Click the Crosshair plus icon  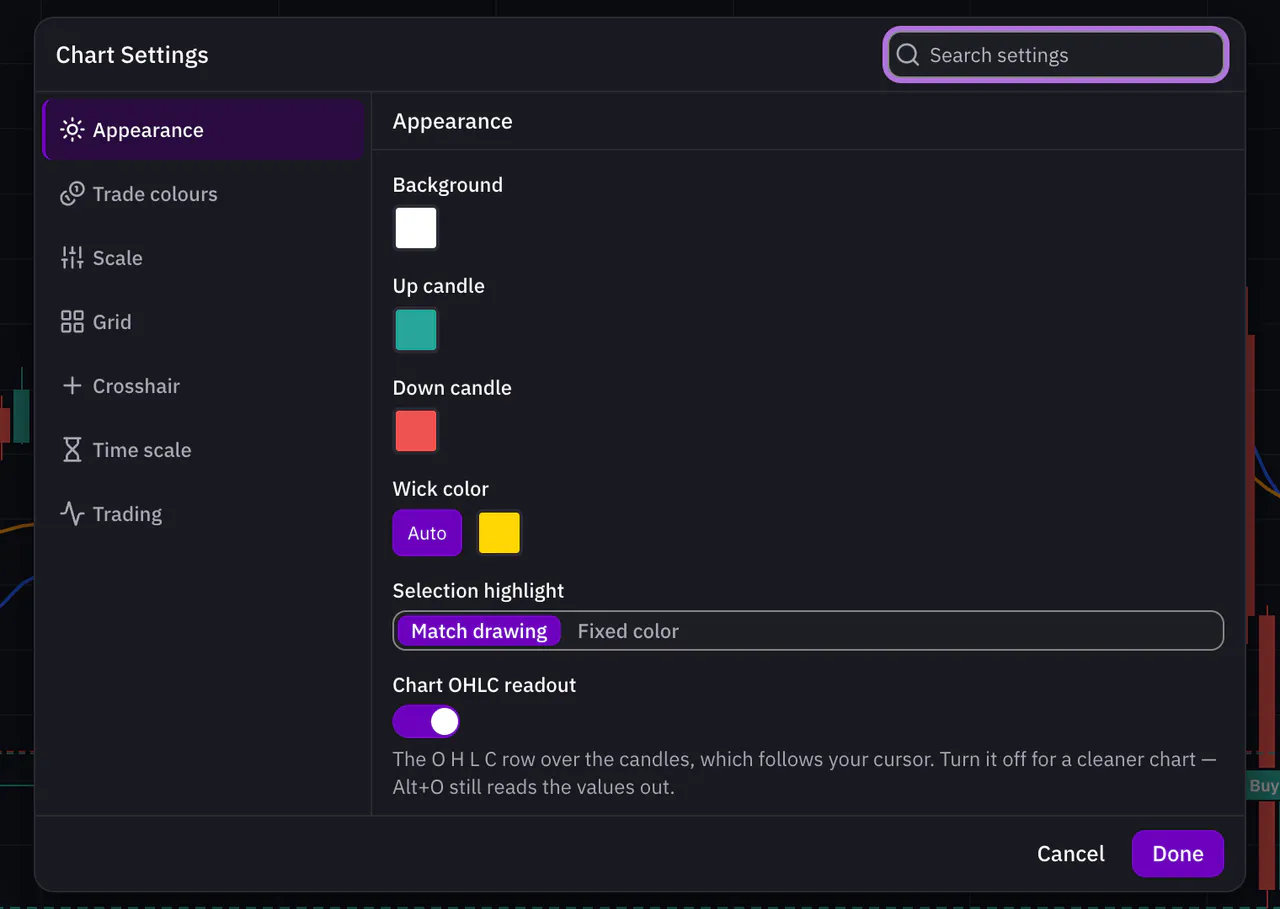point(72,386)
